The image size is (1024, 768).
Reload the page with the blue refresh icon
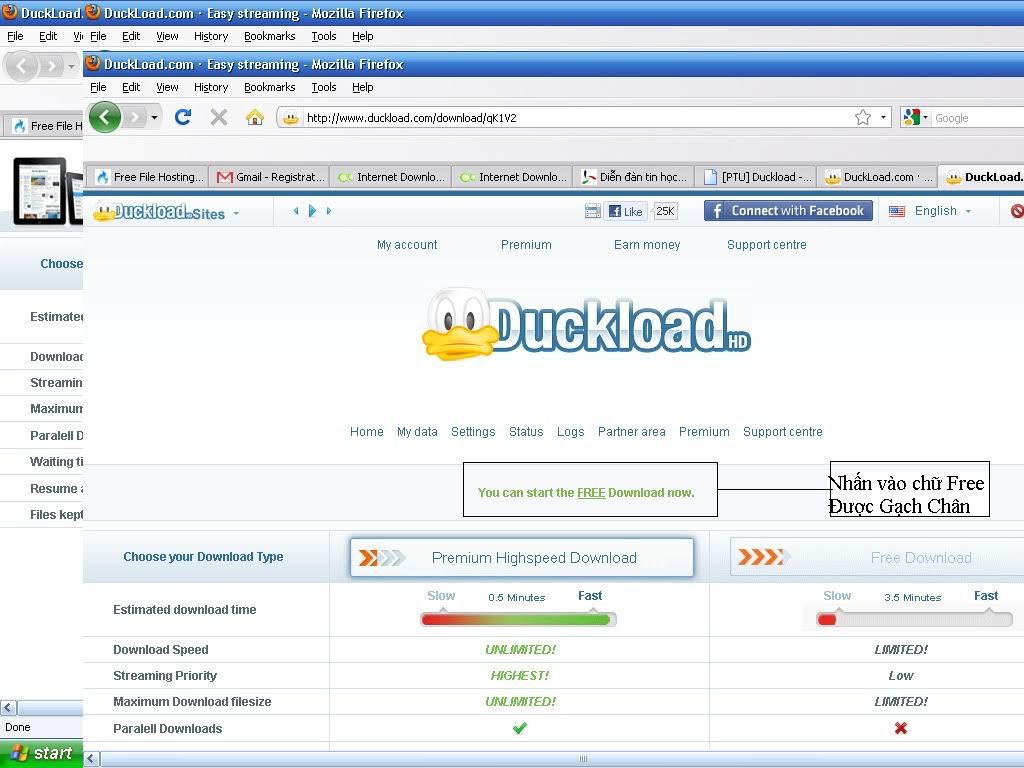[183, 118]
